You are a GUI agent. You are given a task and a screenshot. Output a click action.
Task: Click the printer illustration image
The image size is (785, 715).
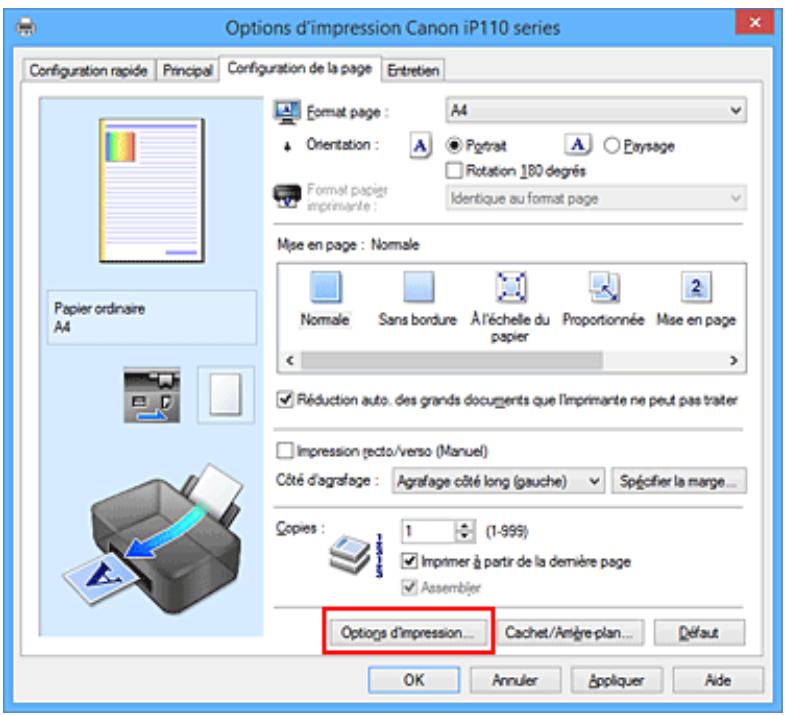[153, 538]
